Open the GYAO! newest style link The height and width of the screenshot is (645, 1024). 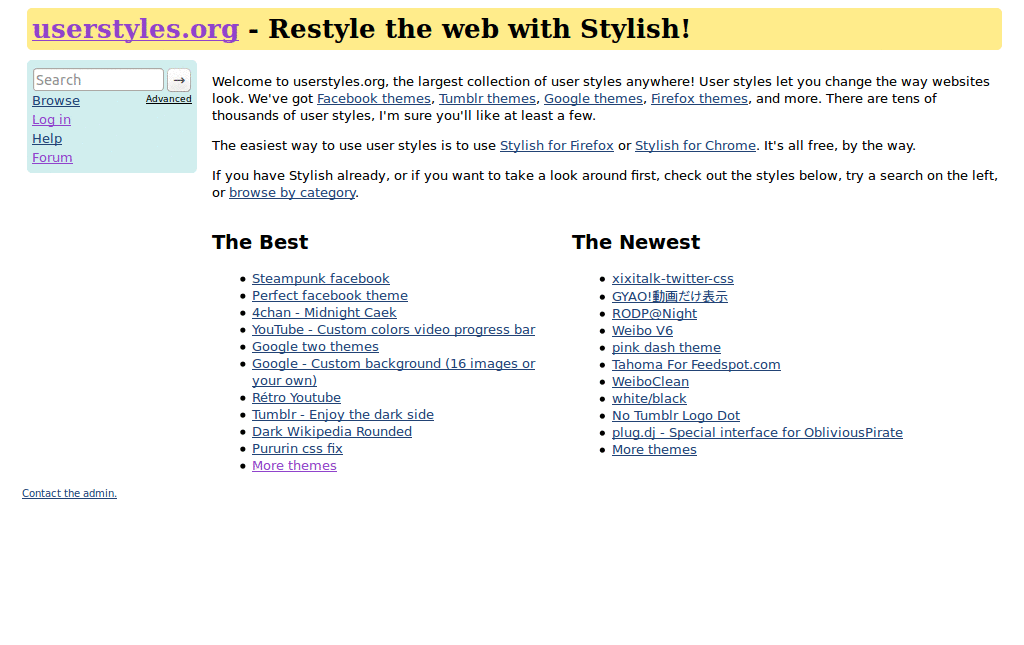tap(669, 296)
